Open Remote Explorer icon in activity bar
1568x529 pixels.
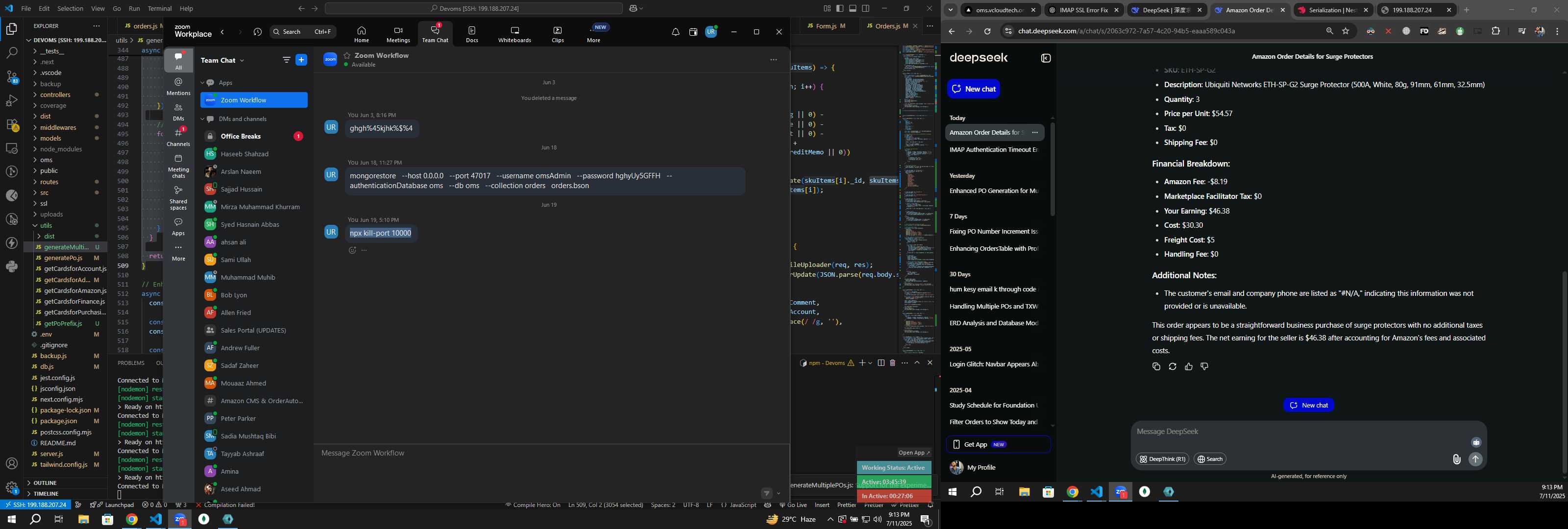point(12,148)
